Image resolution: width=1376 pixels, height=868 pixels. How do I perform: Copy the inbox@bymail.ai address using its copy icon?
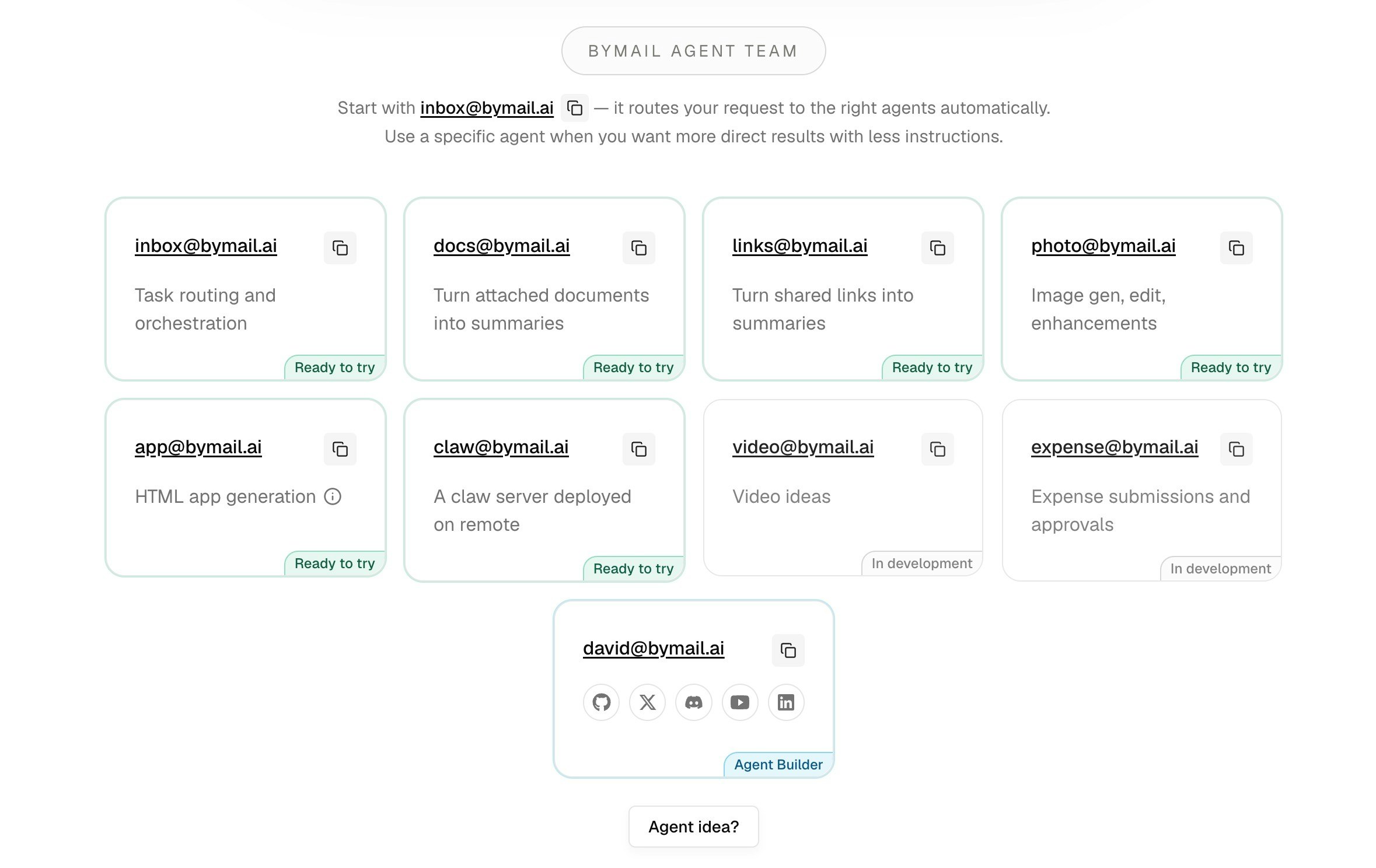click(x=340, y=247)
